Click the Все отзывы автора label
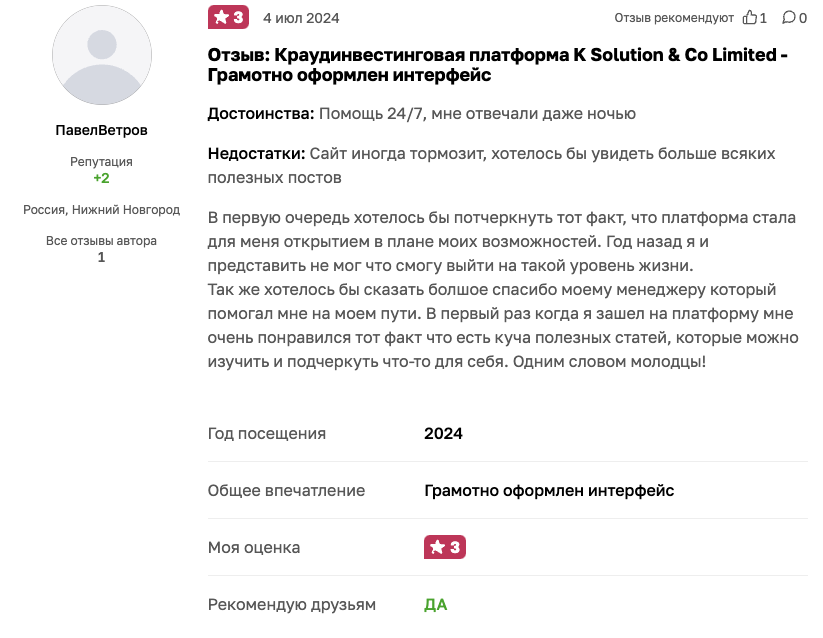The image size is (823, 638). coord(101,241)
